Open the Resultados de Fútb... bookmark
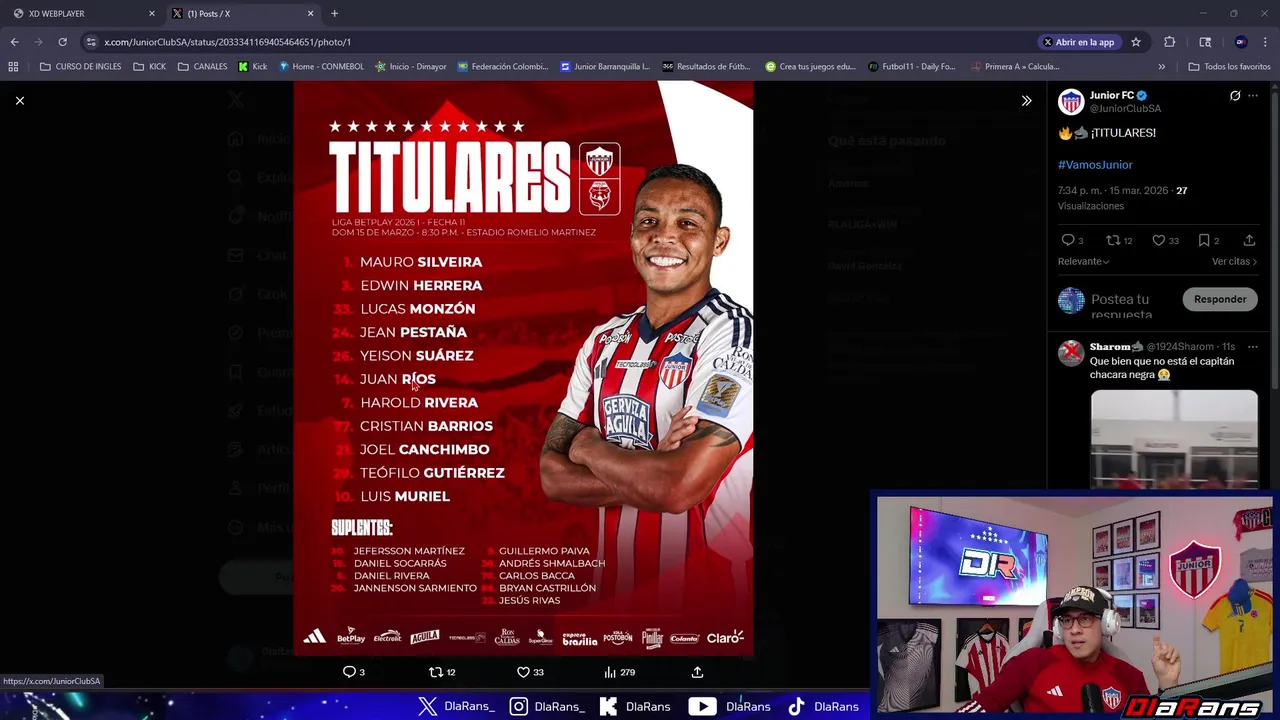1280x720 pixels. (x=706, y=67)
